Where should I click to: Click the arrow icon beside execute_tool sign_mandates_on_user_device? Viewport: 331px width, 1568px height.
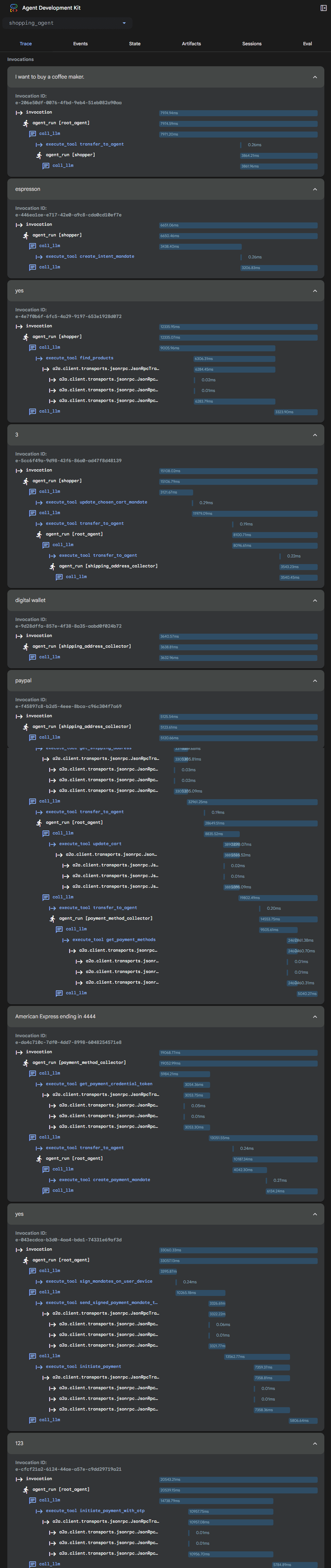[40, 1281]
